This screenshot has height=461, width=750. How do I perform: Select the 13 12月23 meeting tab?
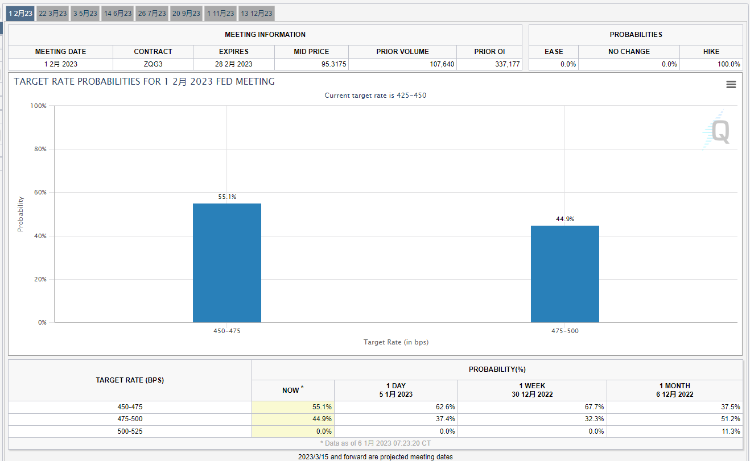coord(255,13)
